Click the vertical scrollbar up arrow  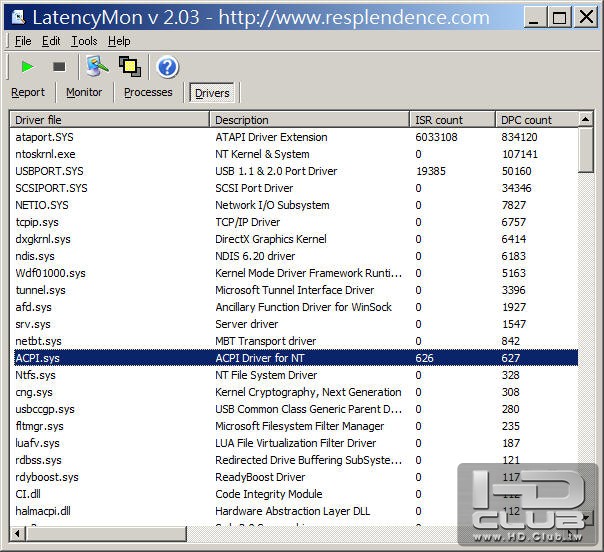(x=586, y=119)
